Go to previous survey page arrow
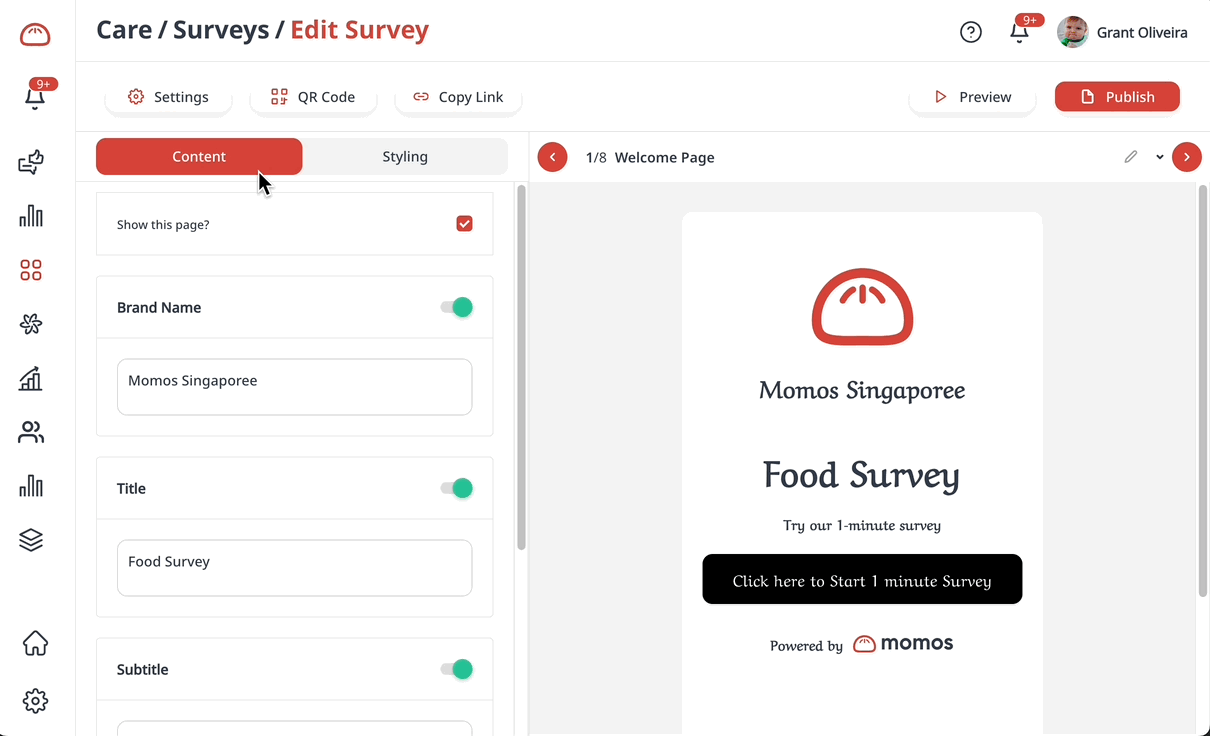 pos(552,157)
